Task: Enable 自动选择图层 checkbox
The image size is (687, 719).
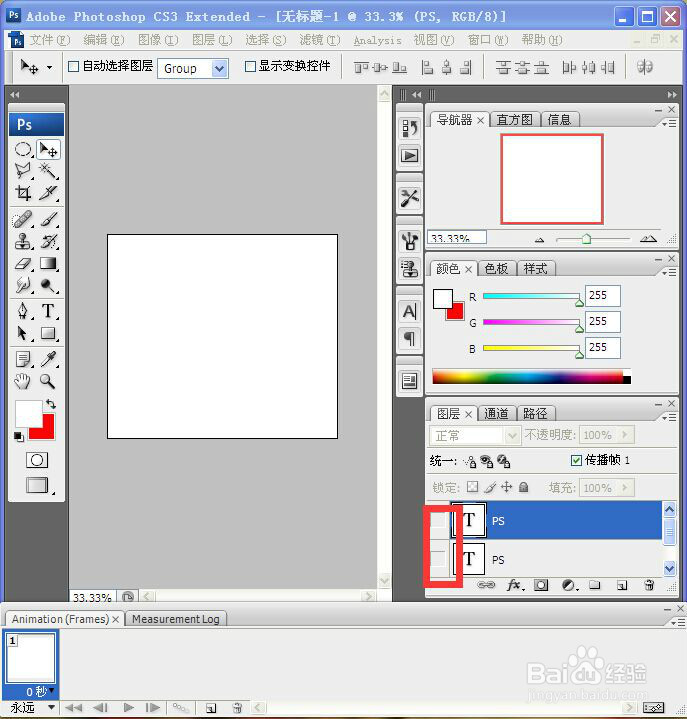Action: tap(73, 66)
